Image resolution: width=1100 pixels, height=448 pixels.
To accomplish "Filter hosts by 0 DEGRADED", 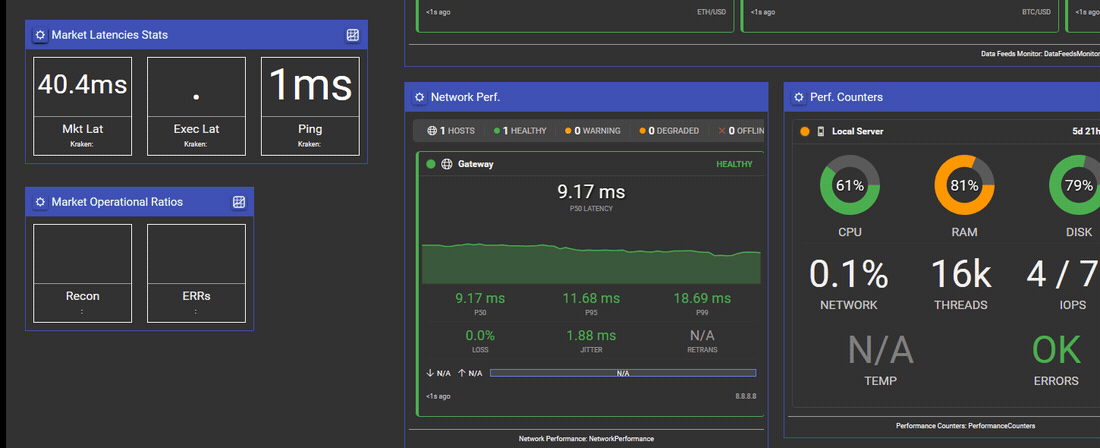I will click(x=669, y=130).
